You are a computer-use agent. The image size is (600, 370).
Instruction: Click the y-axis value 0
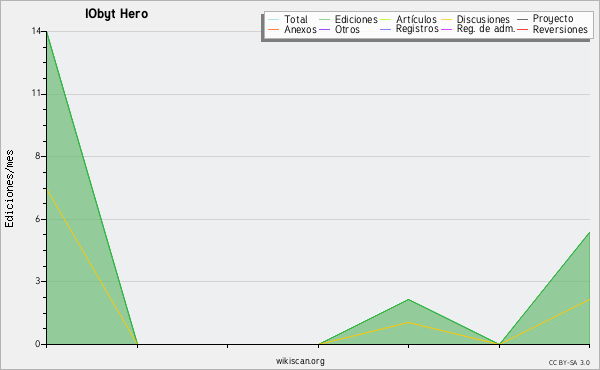click(38, 344)
